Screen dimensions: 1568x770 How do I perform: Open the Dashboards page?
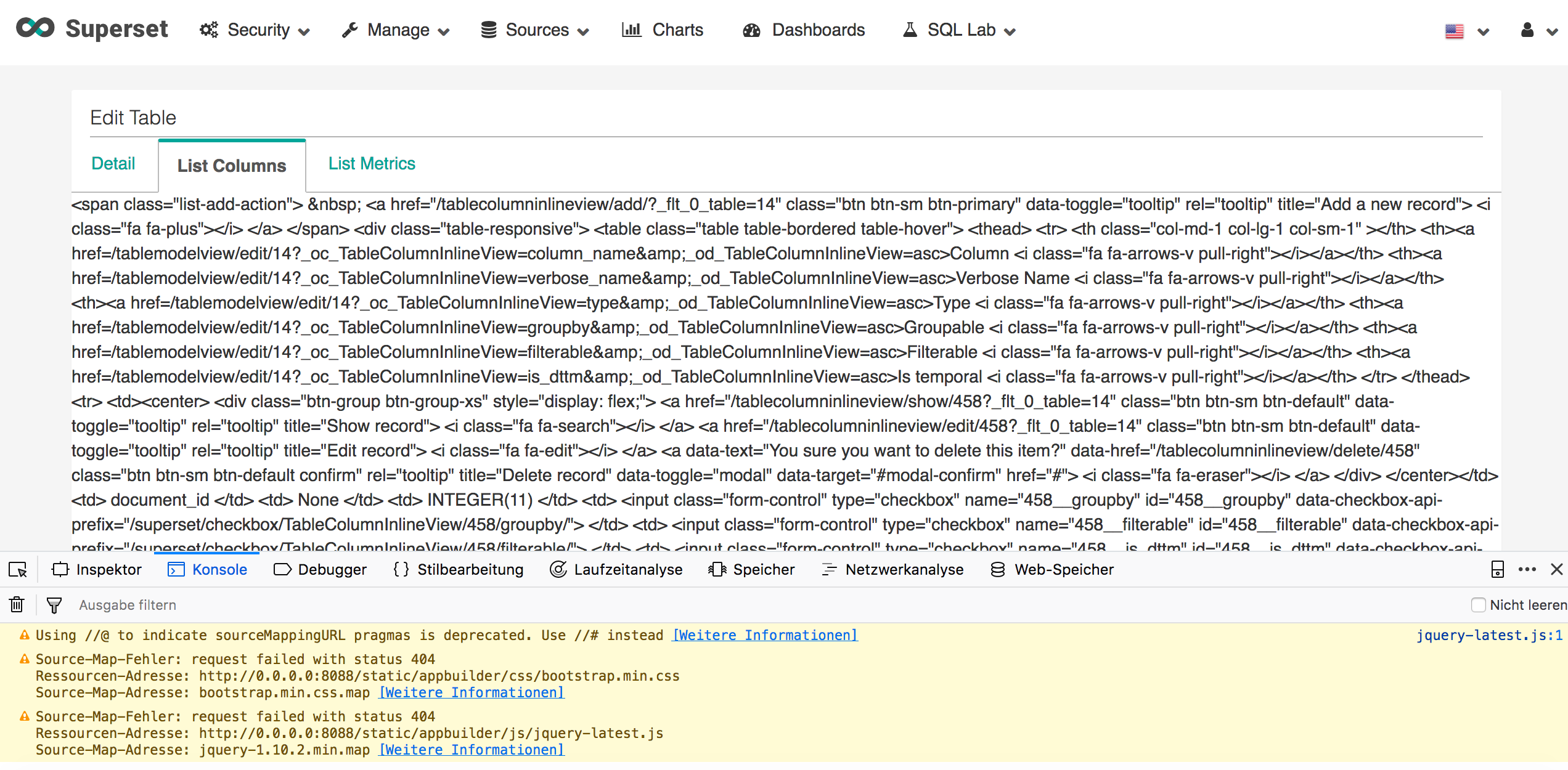pyautogui.click(x=804, y=30)
